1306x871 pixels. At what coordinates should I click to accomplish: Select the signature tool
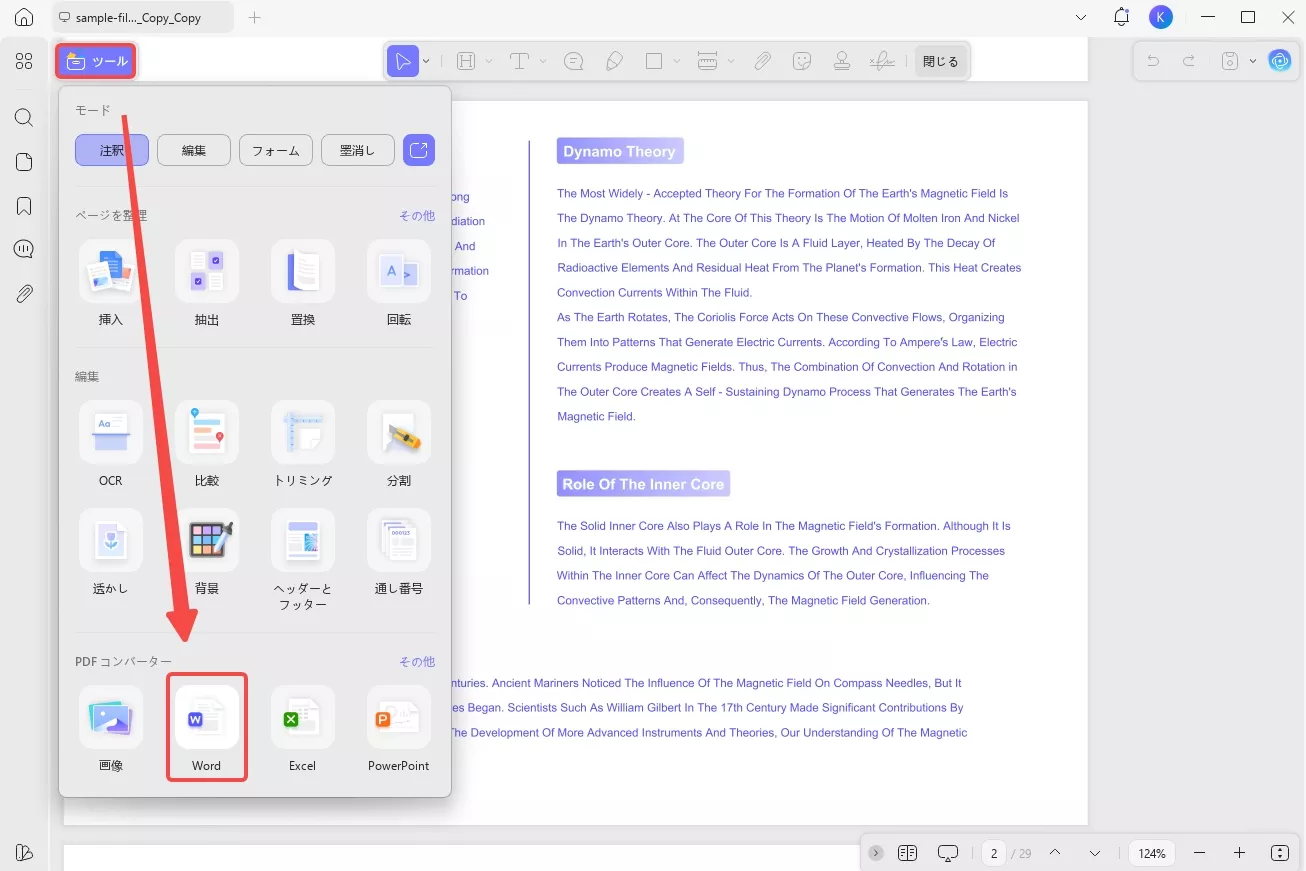(881, 61)
